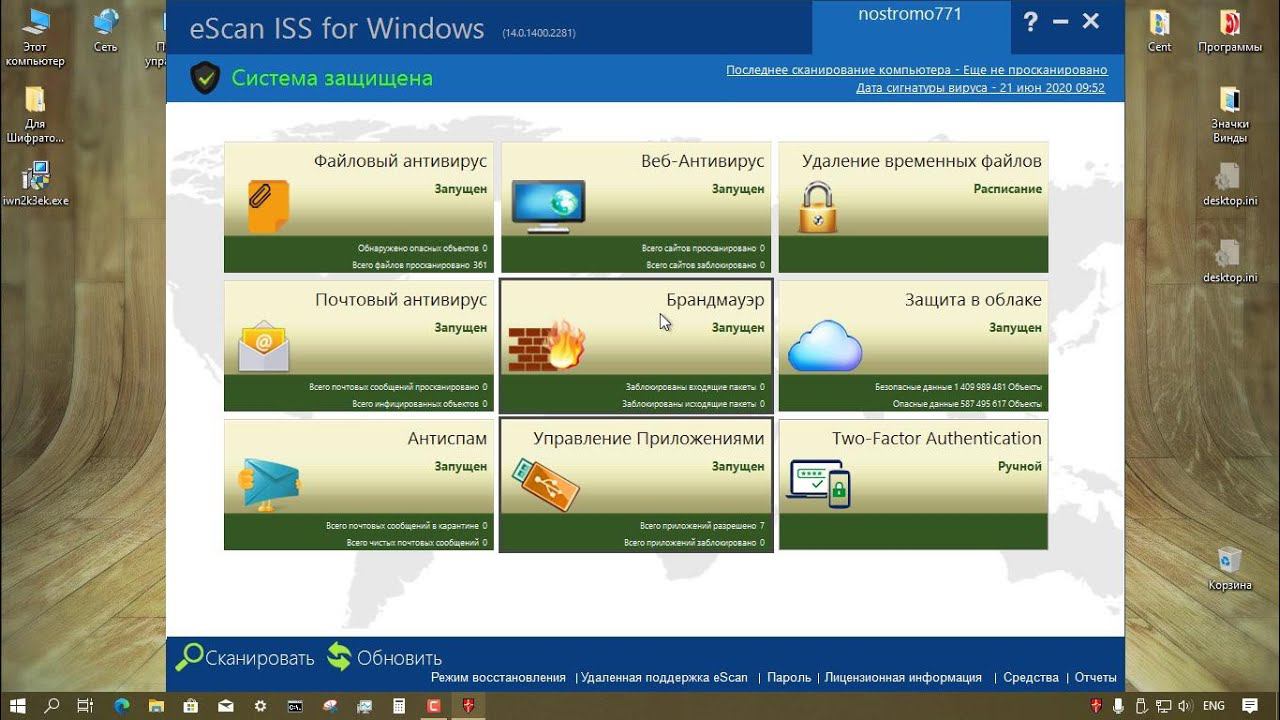Open taskbar search magnifier
Image resolution: width=1280 pixels, height=720 pixels.
pos(52,706)
